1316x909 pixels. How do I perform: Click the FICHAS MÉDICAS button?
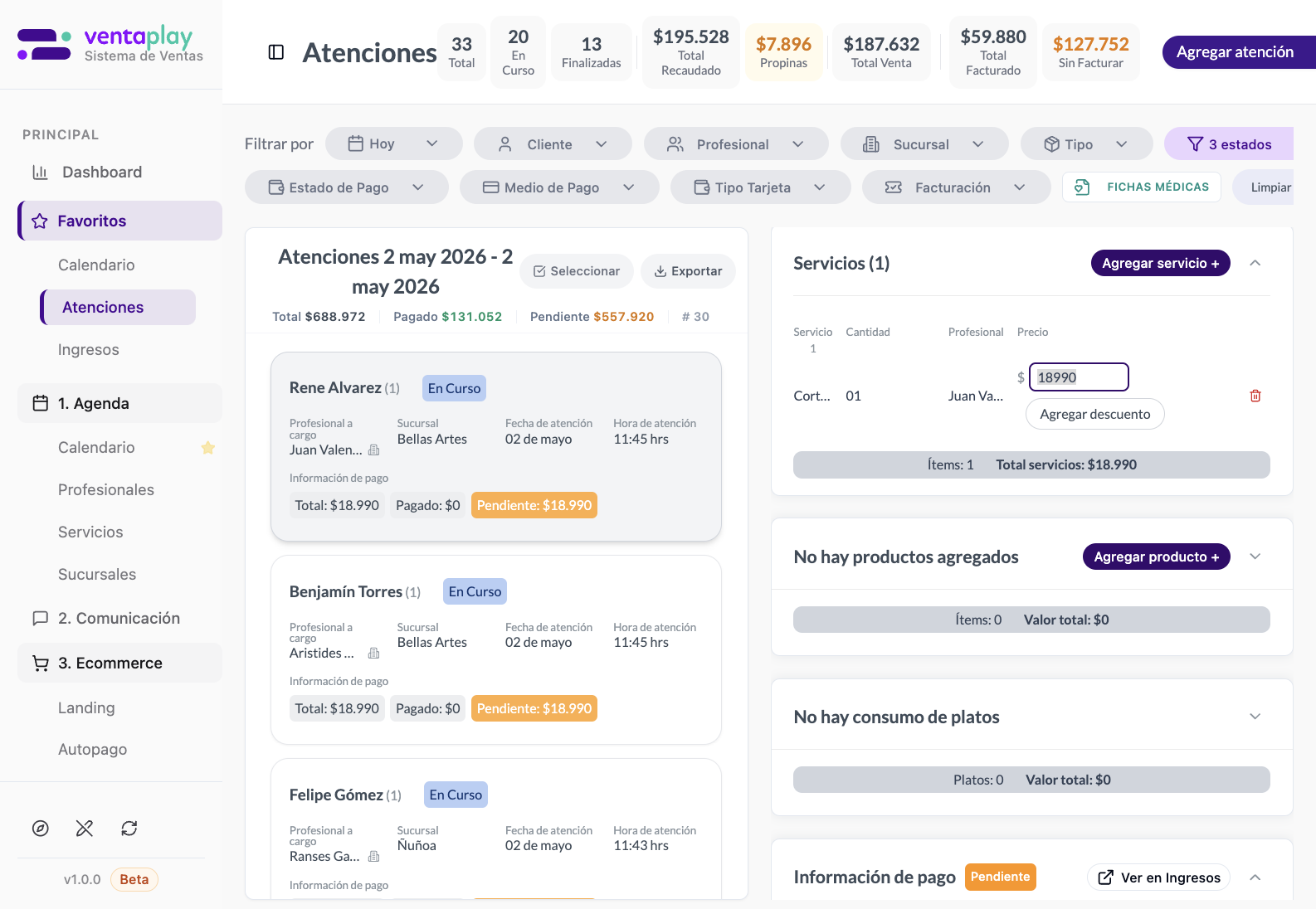(1142, 187)
